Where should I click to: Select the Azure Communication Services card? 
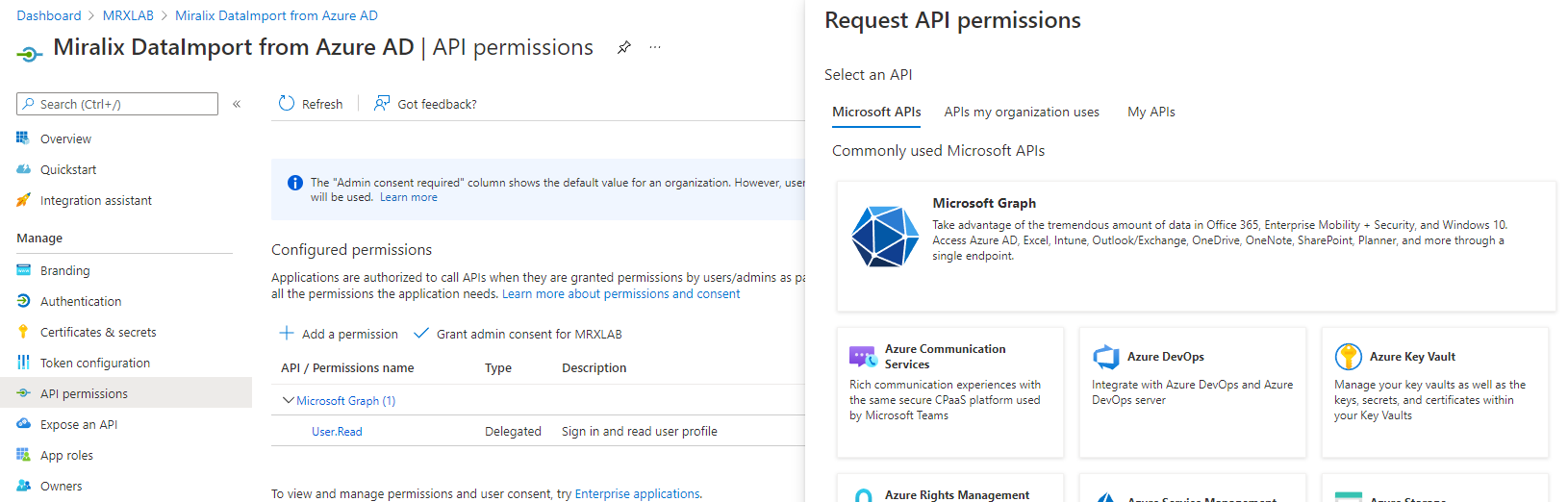(x=950, y=392)
